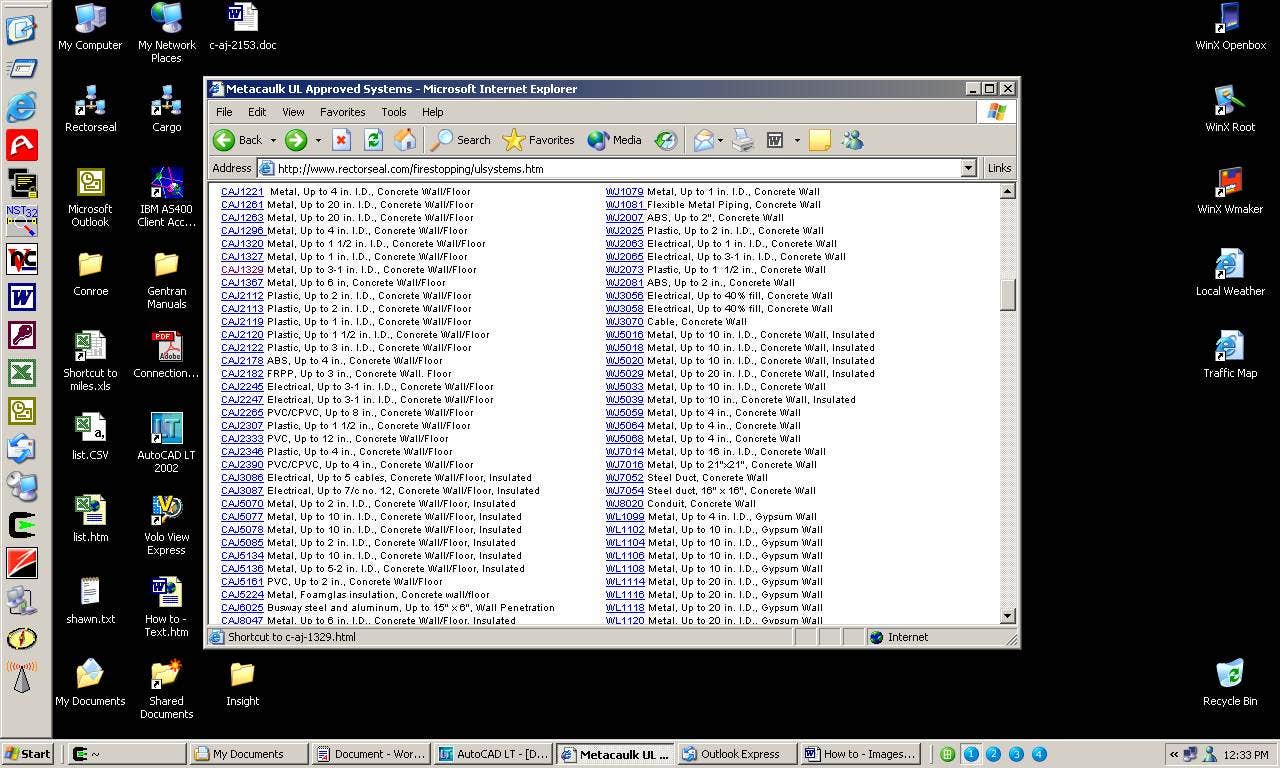Select the My Network Places desktop icon
Image resolution: width=1280 pixels, height=768 pixels.
tap(166, 32)
